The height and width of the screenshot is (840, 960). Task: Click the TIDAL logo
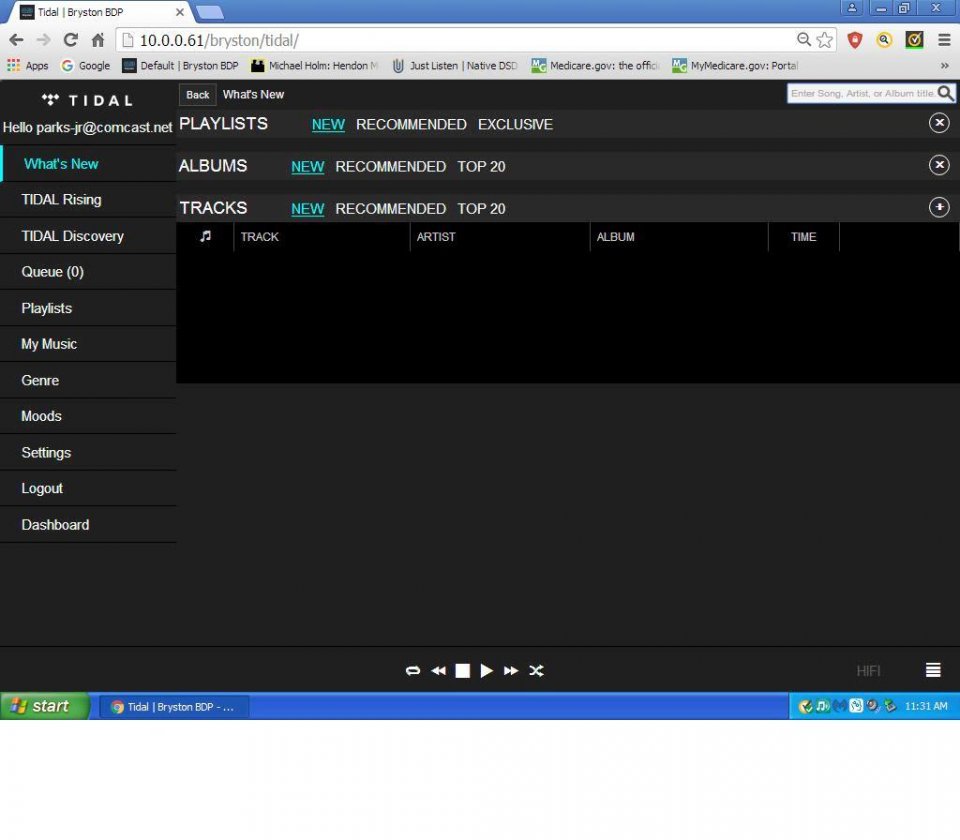click(87, 100)
